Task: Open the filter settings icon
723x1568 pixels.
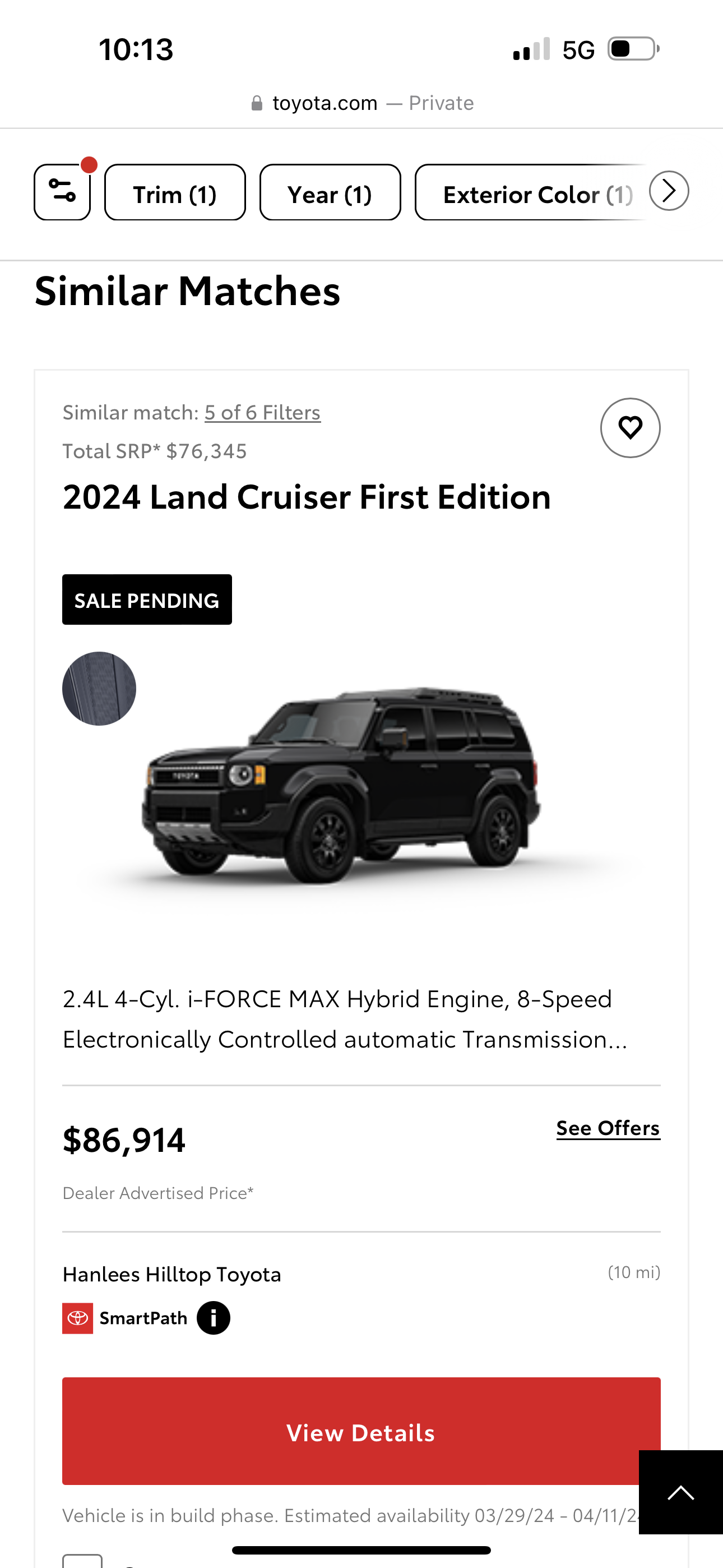Action: tap(62, 192)
